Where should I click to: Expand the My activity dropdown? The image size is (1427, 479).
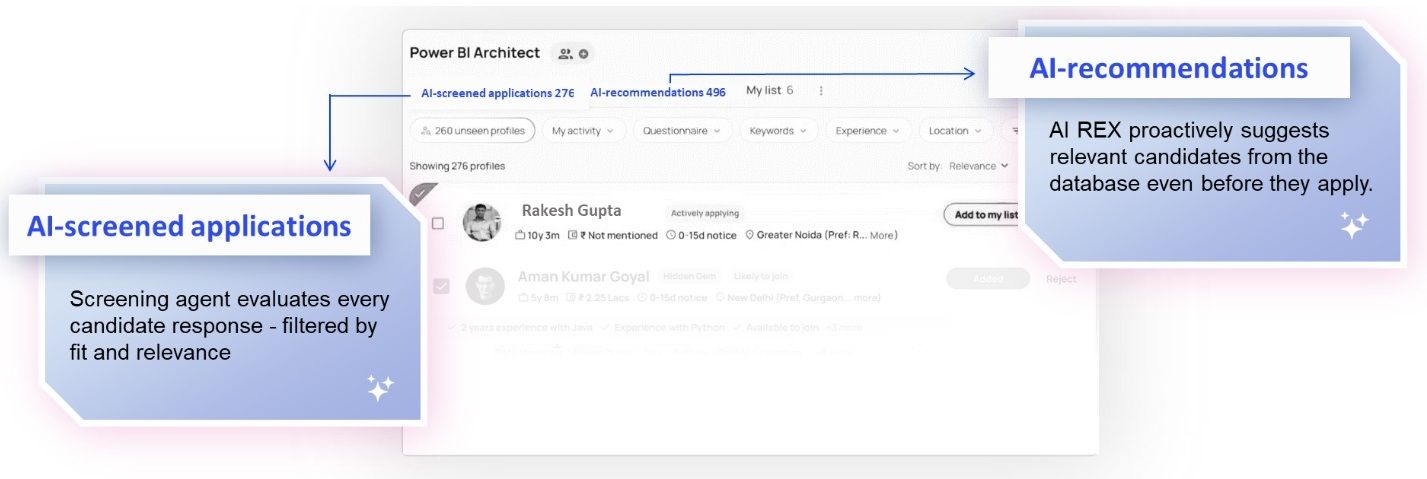click(584, 131)
